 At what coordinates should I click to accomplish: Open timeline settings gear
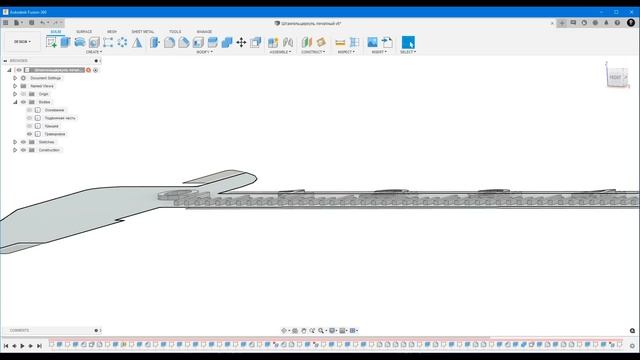[632, 346]
